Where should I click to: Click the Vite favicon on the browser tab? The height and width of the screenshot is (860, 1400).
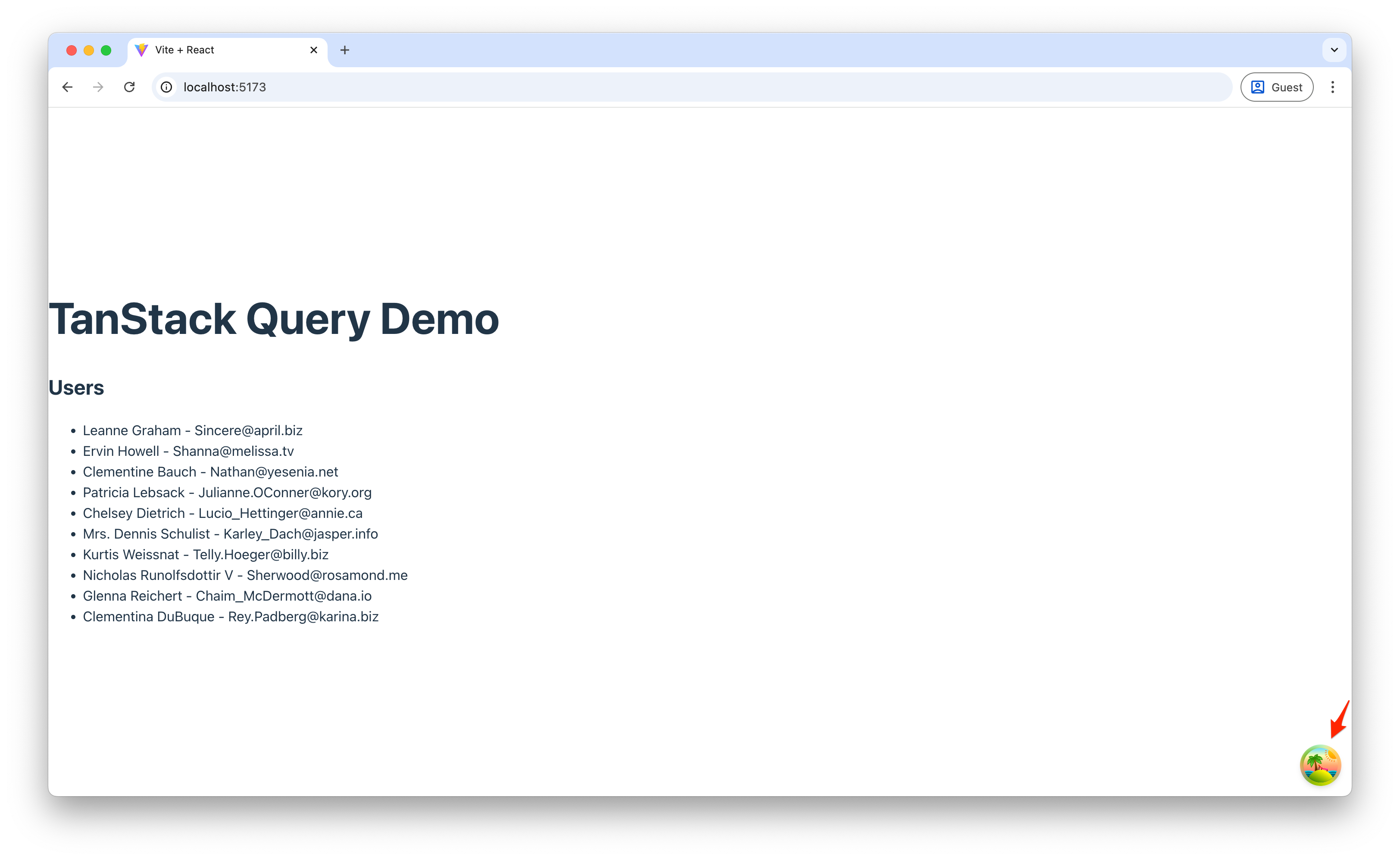pyautogui.click(x=142, y=50)
